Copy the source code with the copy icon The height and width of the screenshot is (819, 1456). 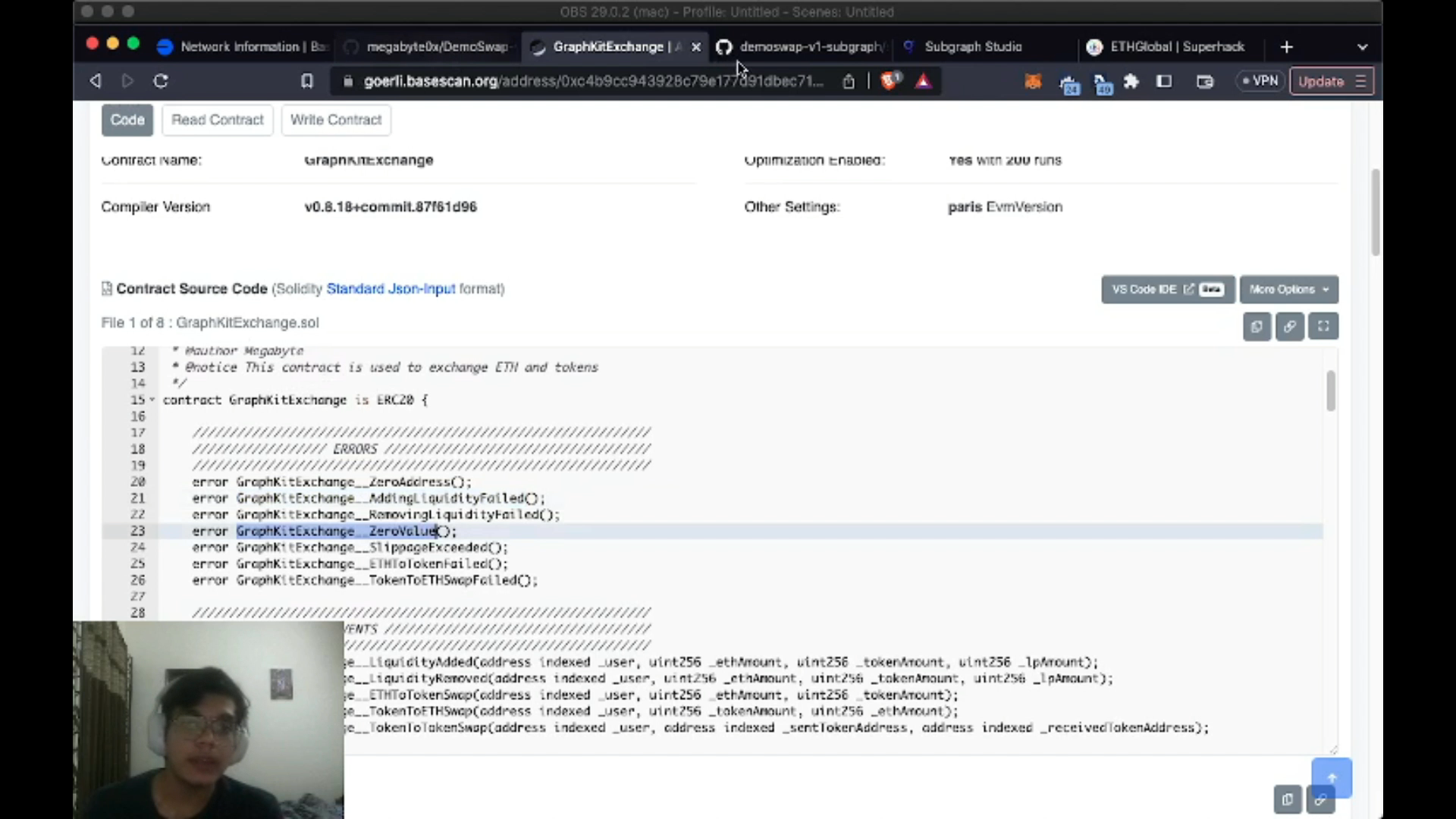click(x=1257, y=327)
